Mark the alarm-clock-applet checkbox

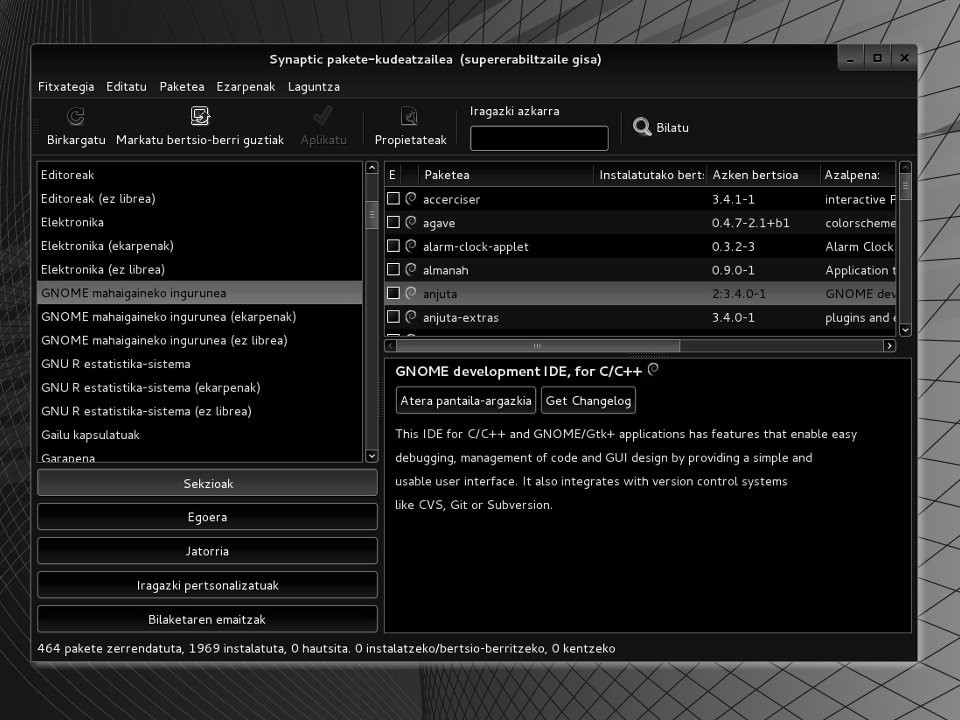click(x=394, y=246)
